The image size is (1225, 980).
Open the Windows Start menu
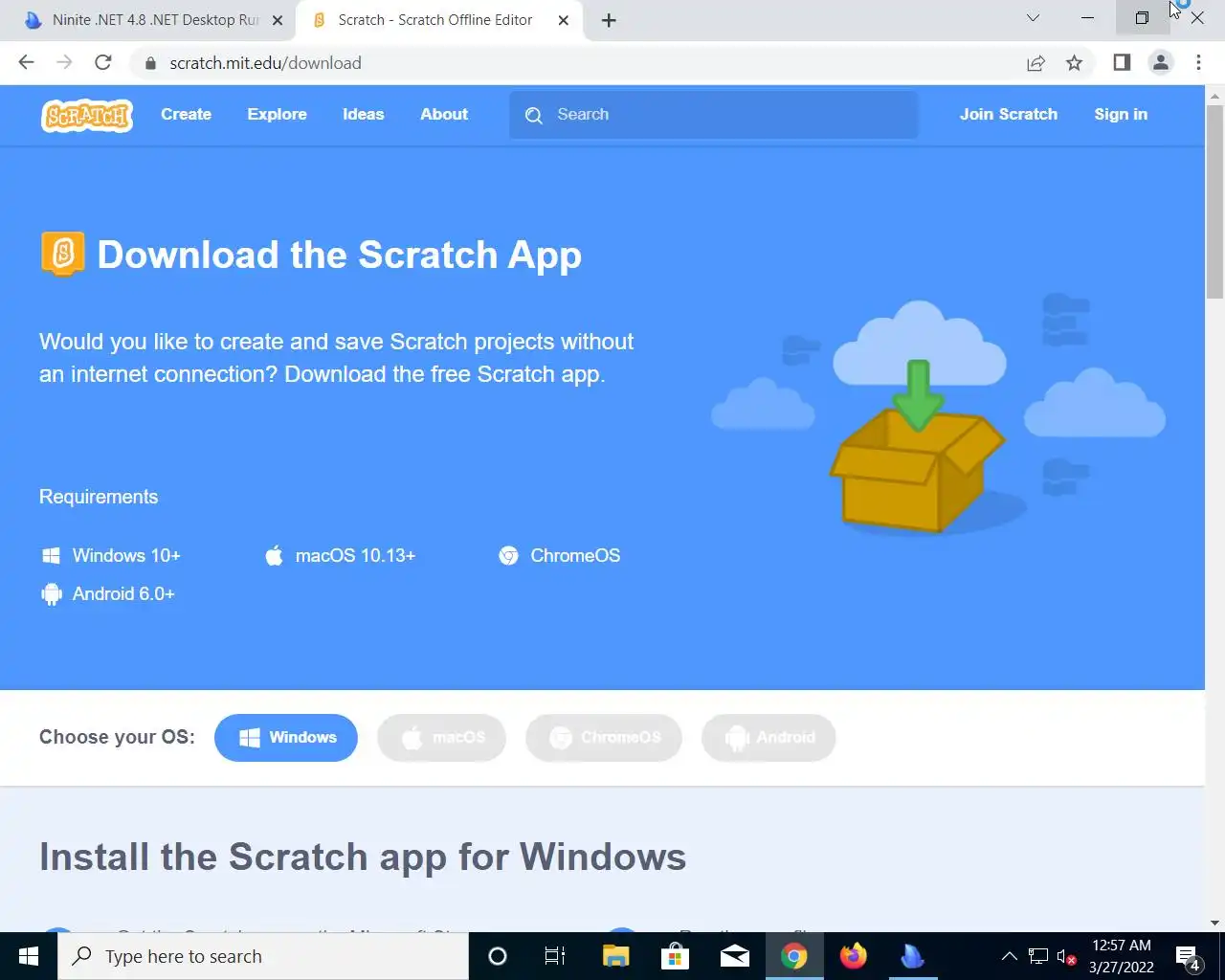[x=29, y=956]
